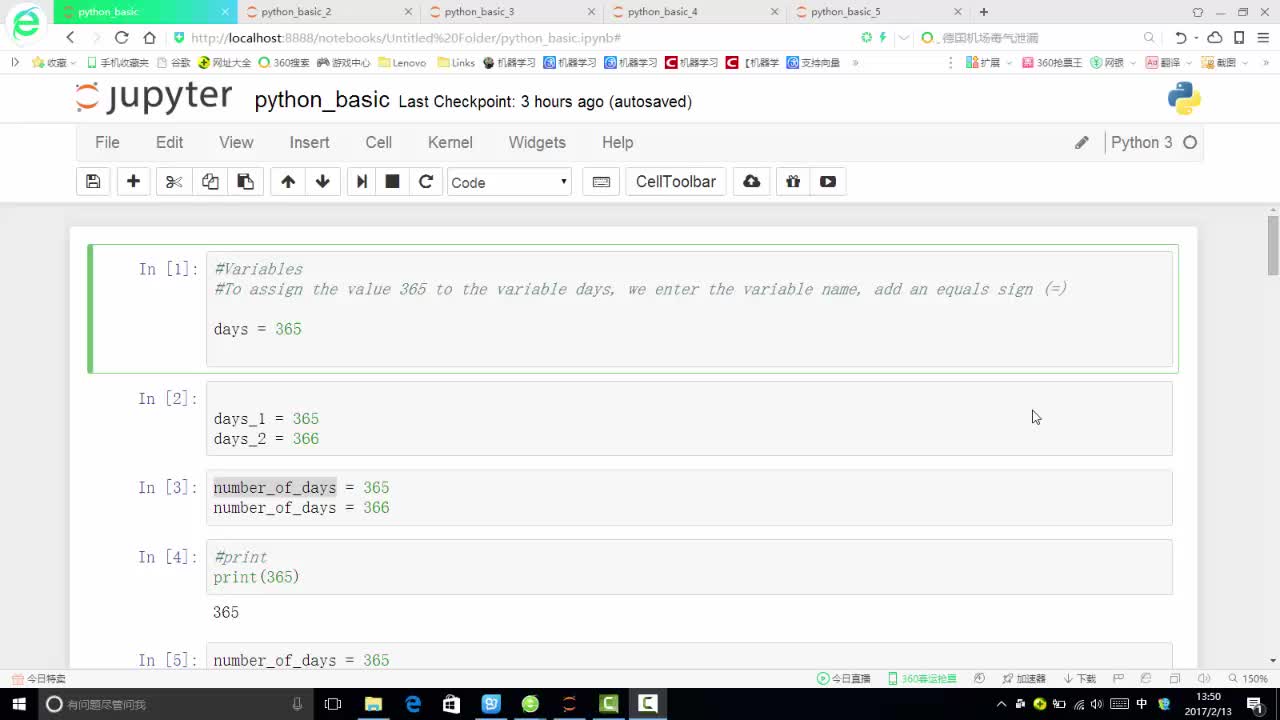Click the 下载 download status bar button
The image size is (1280, 720).
[x=1080, y=678]
